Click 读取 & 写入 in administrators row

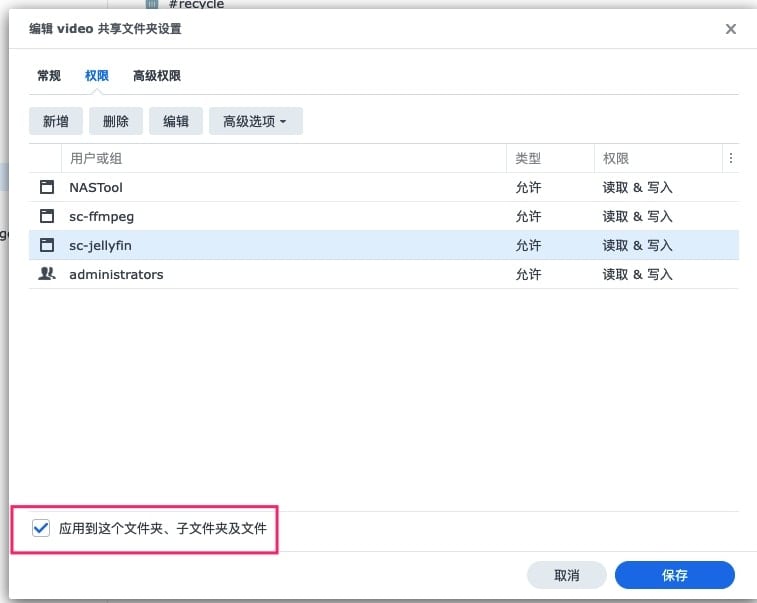(x=637, y=274)
